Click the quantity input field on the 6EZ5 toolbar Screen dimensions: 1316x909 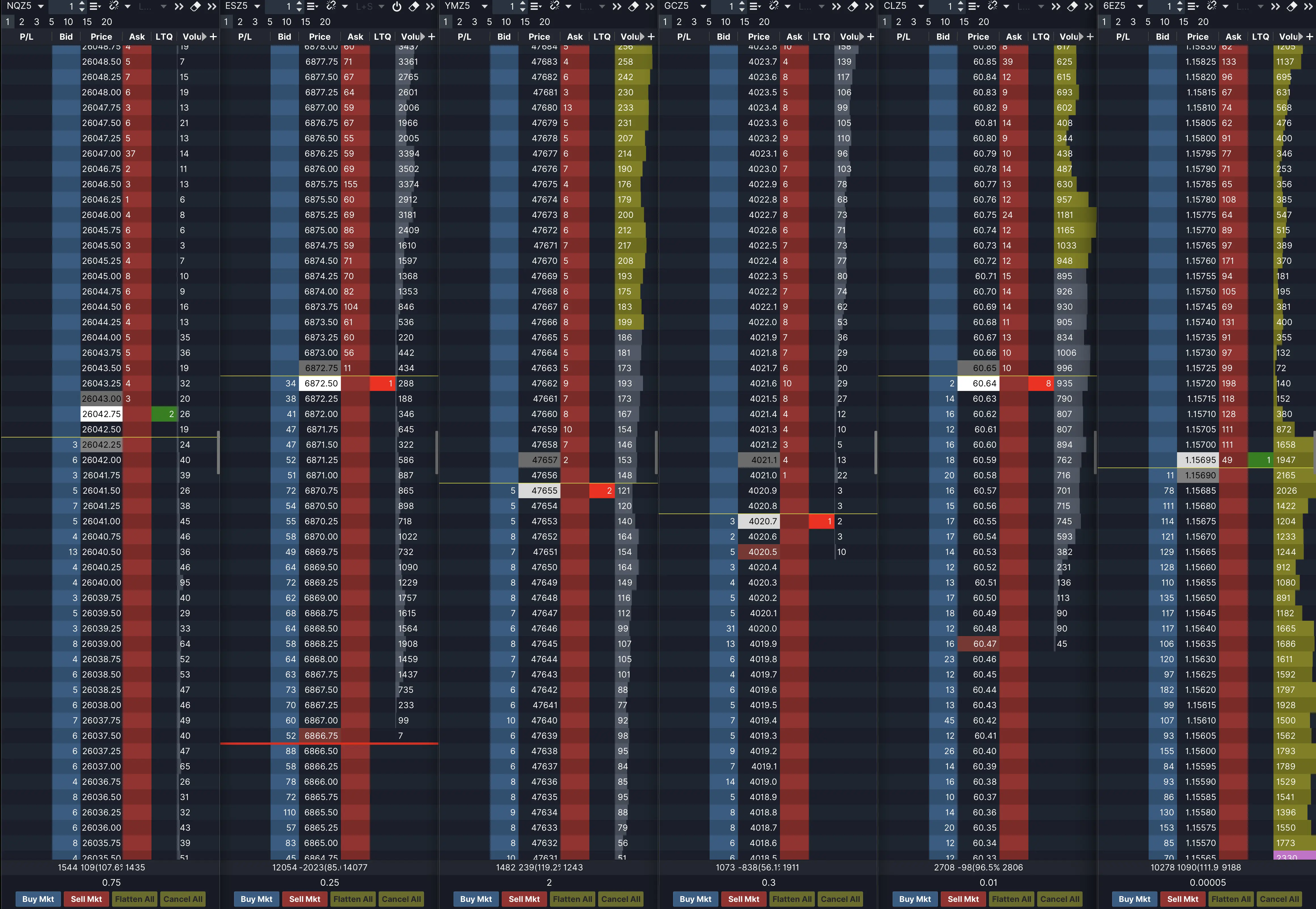pyautogui.click(x=1167, y=6)
